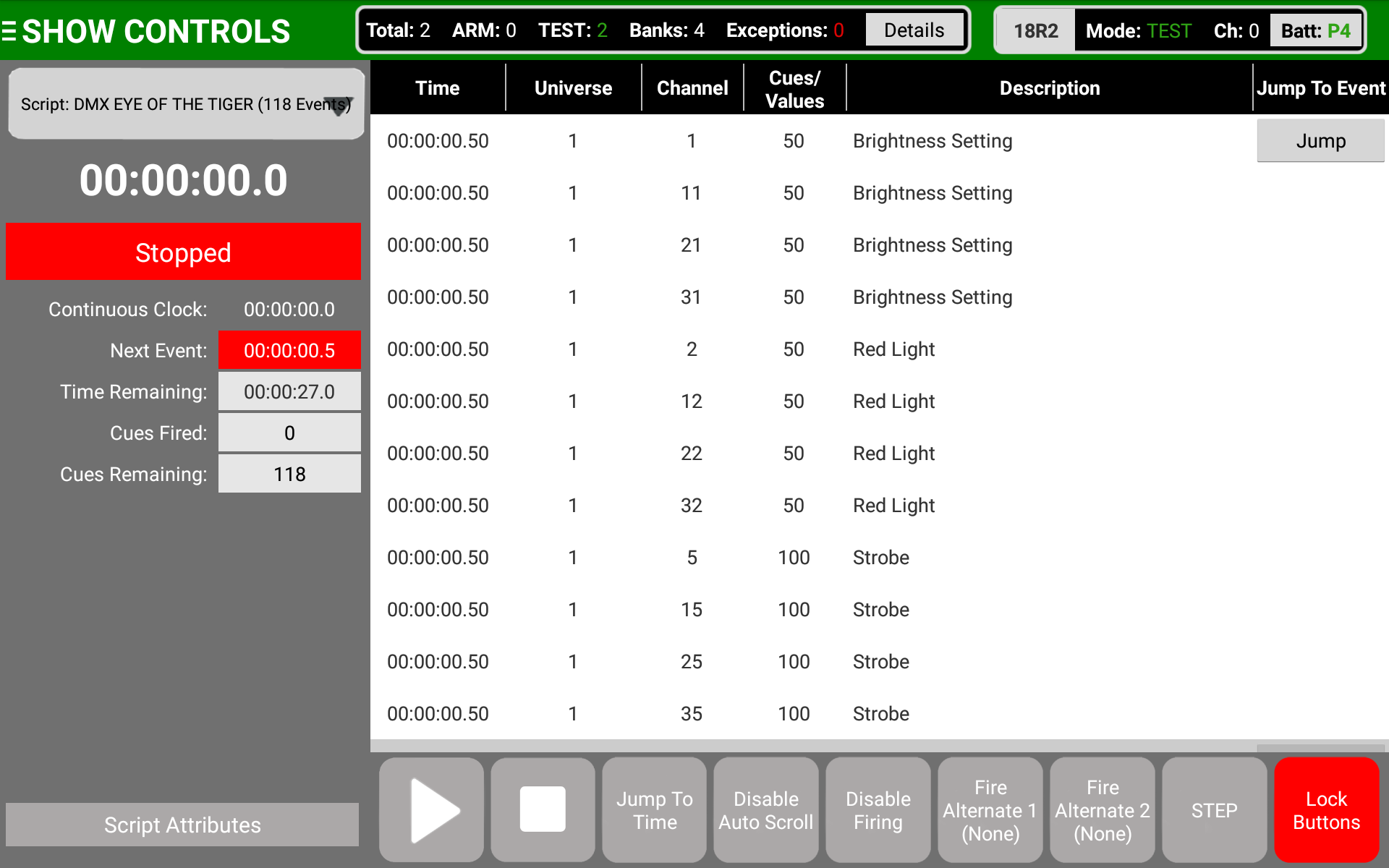Select the Red Light row with channel 32
The width and height of the screenshot is (1389, 868).
(x=880, y=506)
